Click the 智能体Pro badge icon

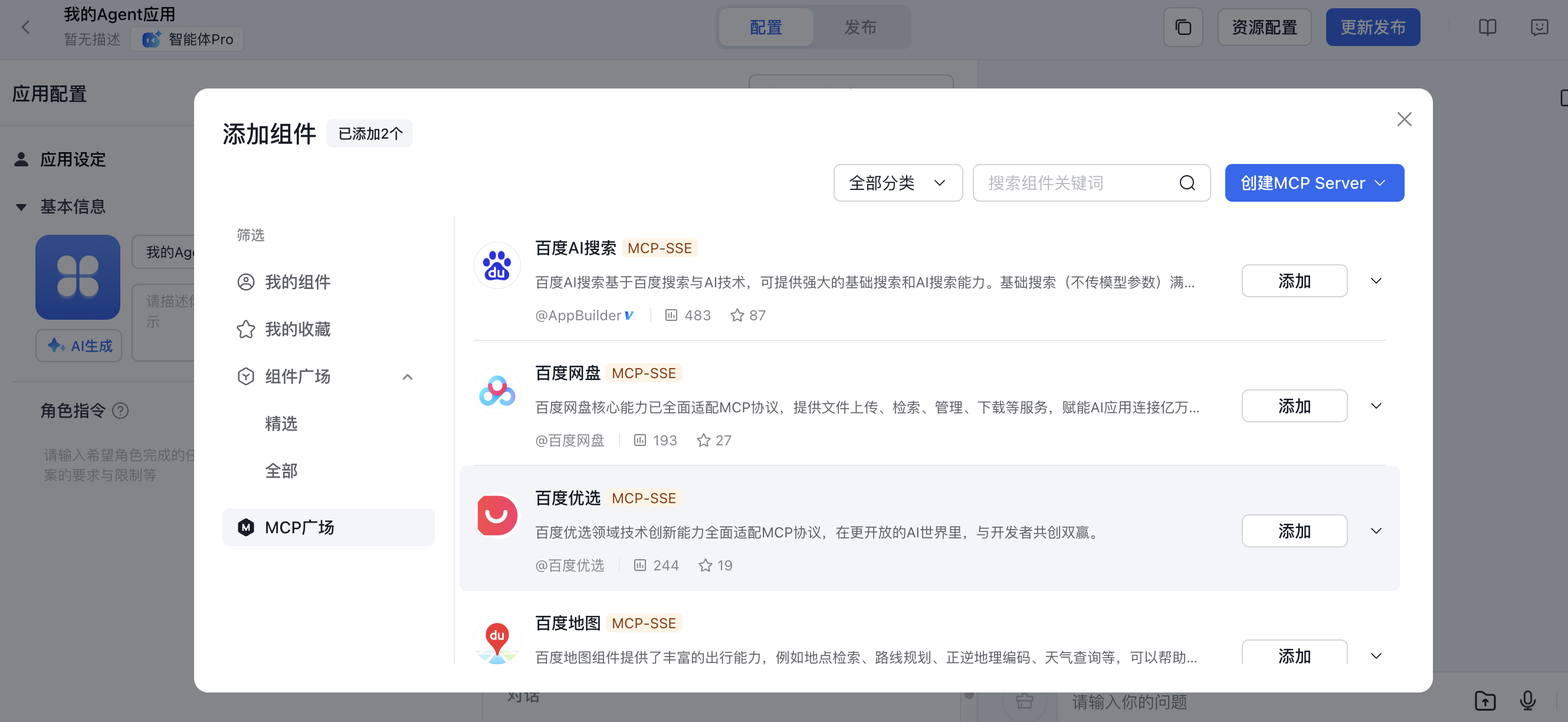coord(151,39)
